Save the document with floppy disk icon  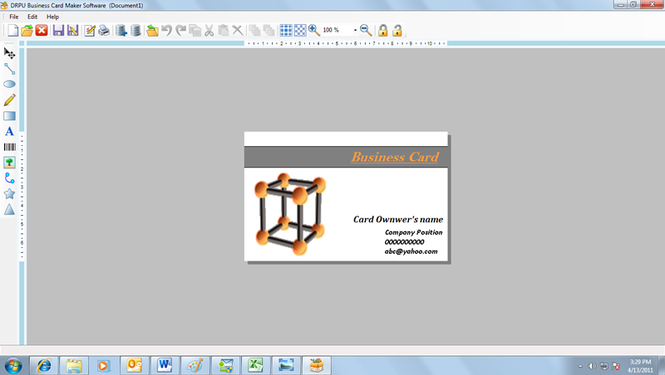[58, 30]
